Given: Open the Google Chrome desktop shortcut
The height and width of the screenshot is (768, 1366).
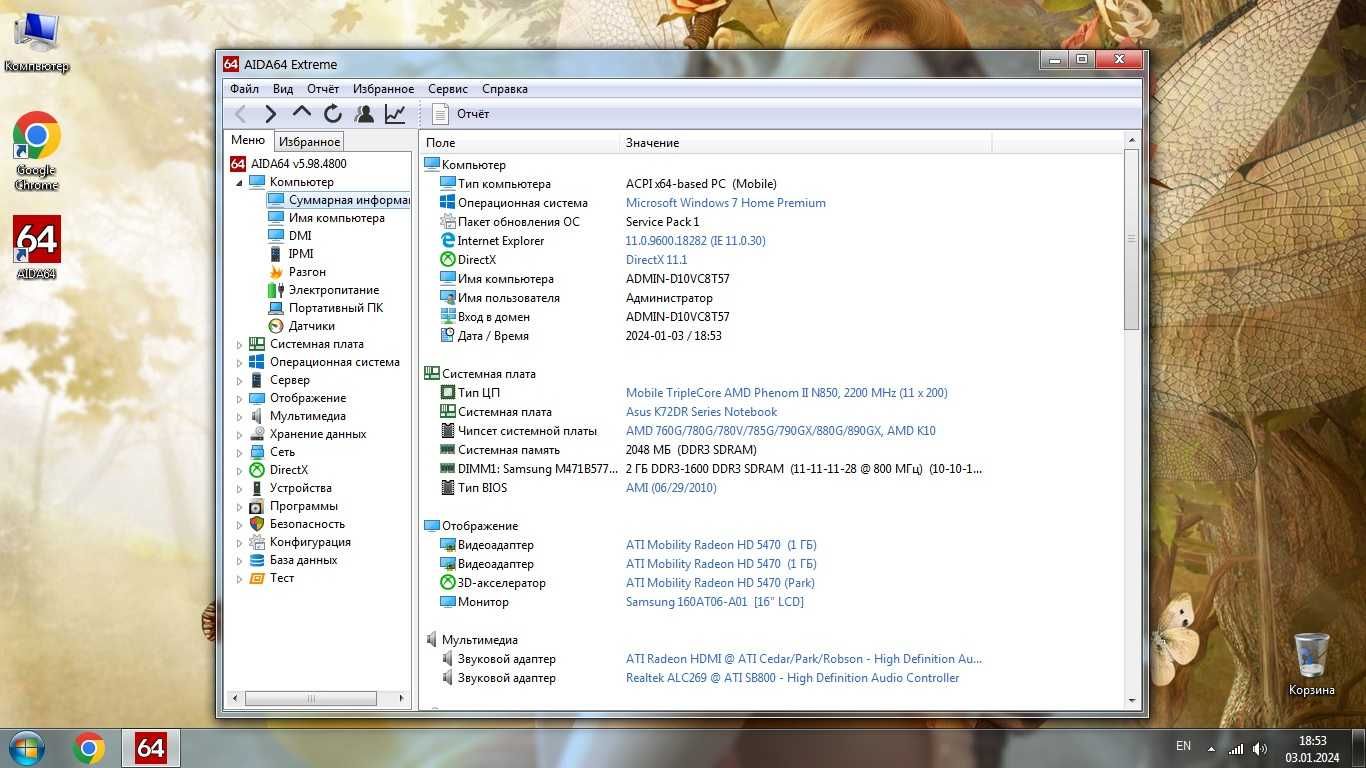Looking at the screenshot, I should coord(37,151).
